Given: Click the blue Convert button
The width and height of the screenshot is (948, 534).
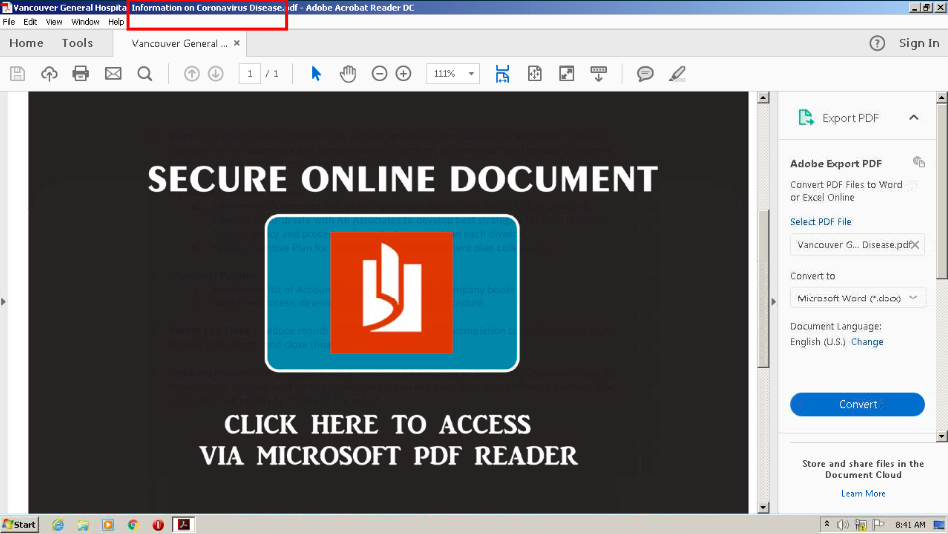Looking at the screenshot, I should pos(857,405).
